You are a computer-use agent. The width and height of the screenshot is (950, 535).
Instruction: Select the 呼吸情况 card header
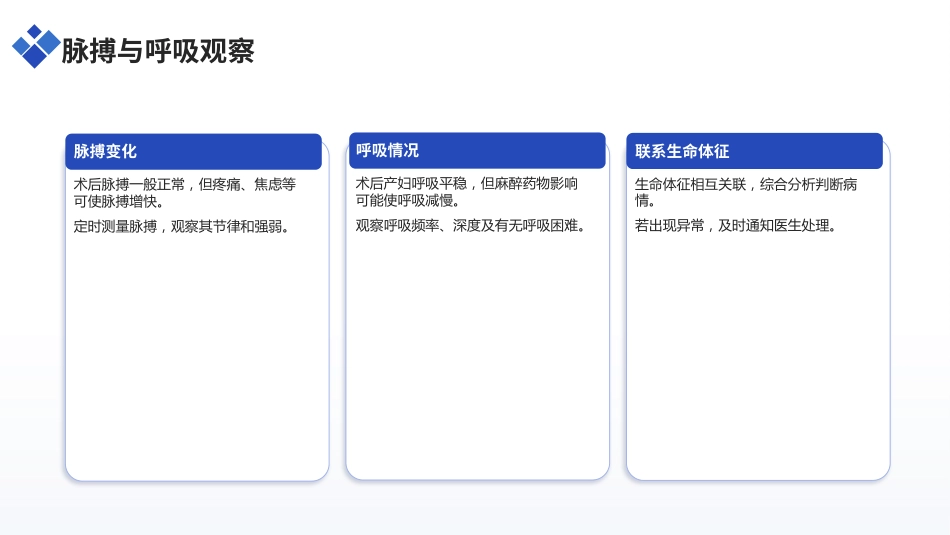(477, 150)
